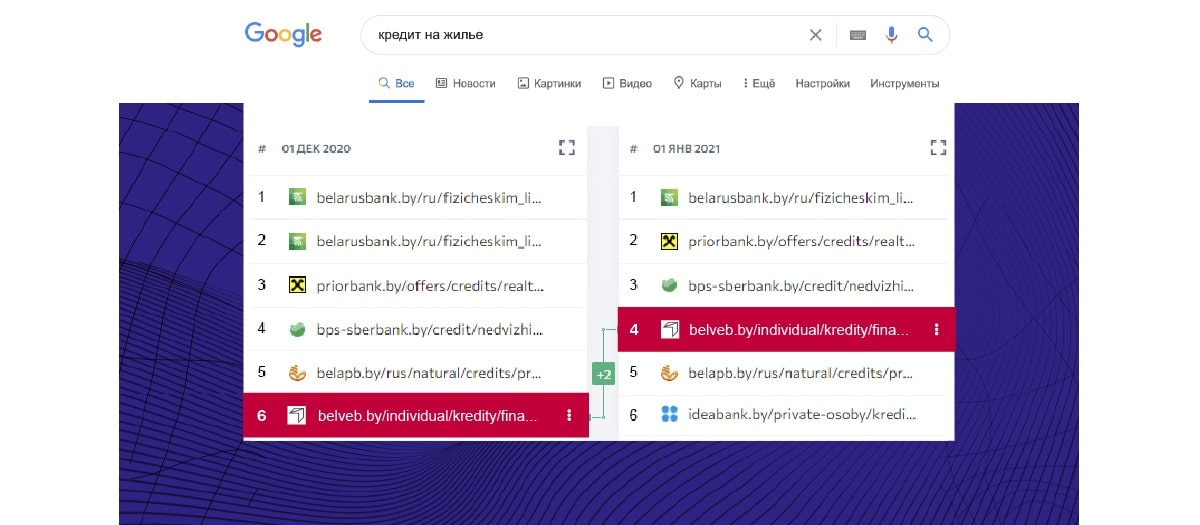Click sberbank favicon in December panel
This screenshot has height=525, width=1200.
point(297,328)
